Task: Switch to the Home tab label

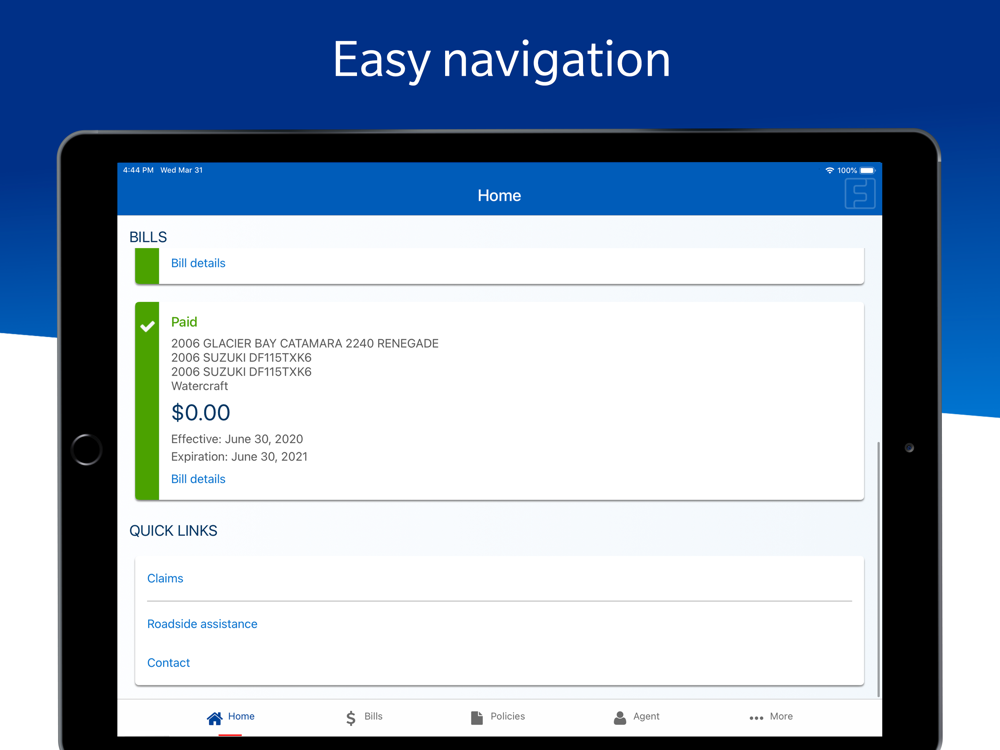Action: click(x=241, y=716)
